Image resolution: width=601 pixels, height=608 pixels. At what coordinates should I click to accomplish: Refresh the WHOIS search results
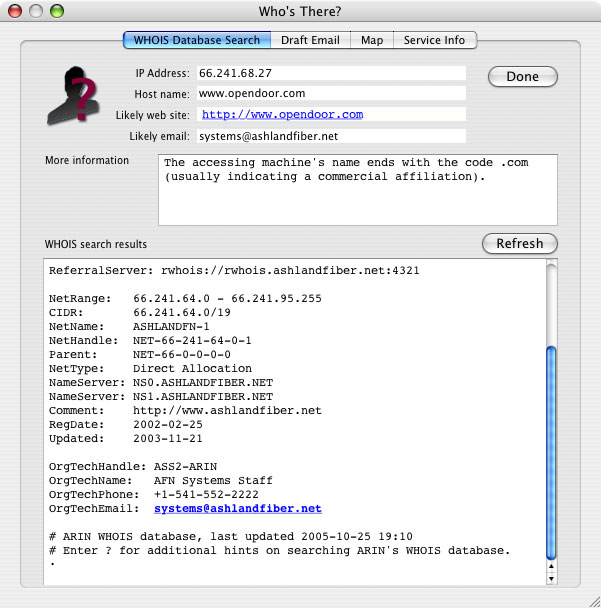coord(520,244)
